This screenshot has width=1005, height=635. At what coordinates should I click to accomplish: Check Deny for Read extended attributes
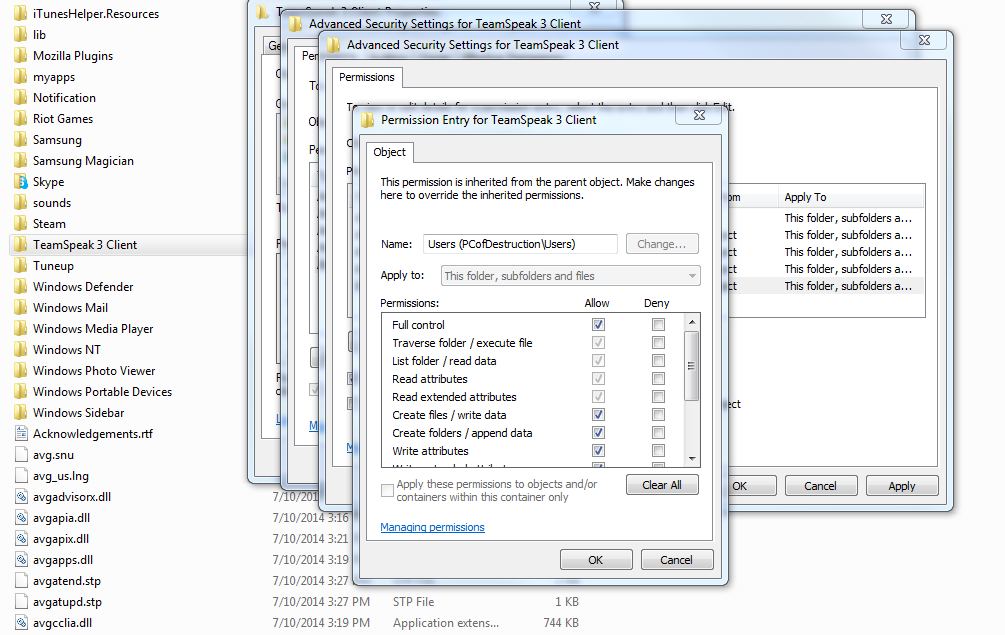point(658,397)
